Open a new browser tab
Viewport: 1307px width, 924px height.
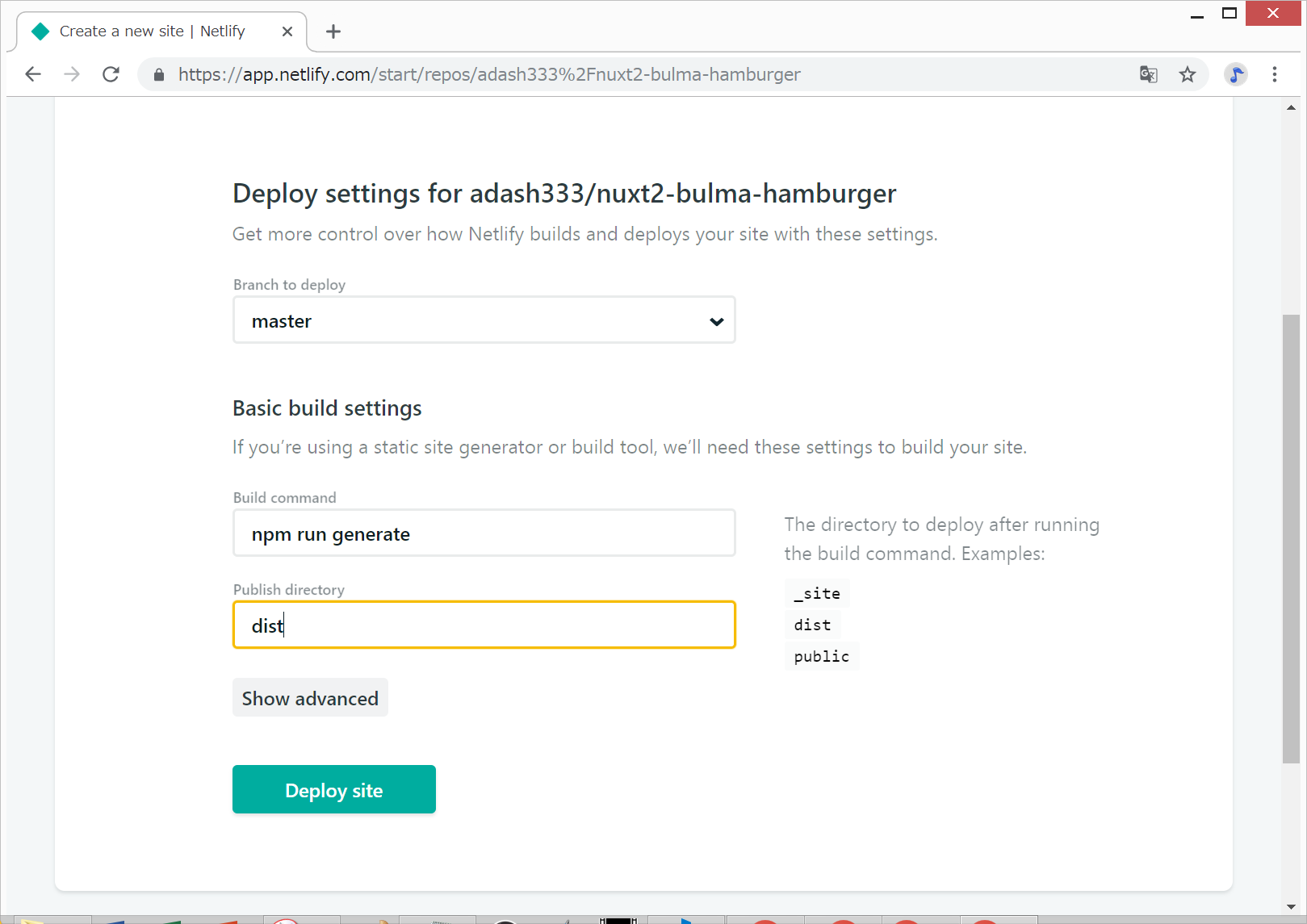coord(333,31)
